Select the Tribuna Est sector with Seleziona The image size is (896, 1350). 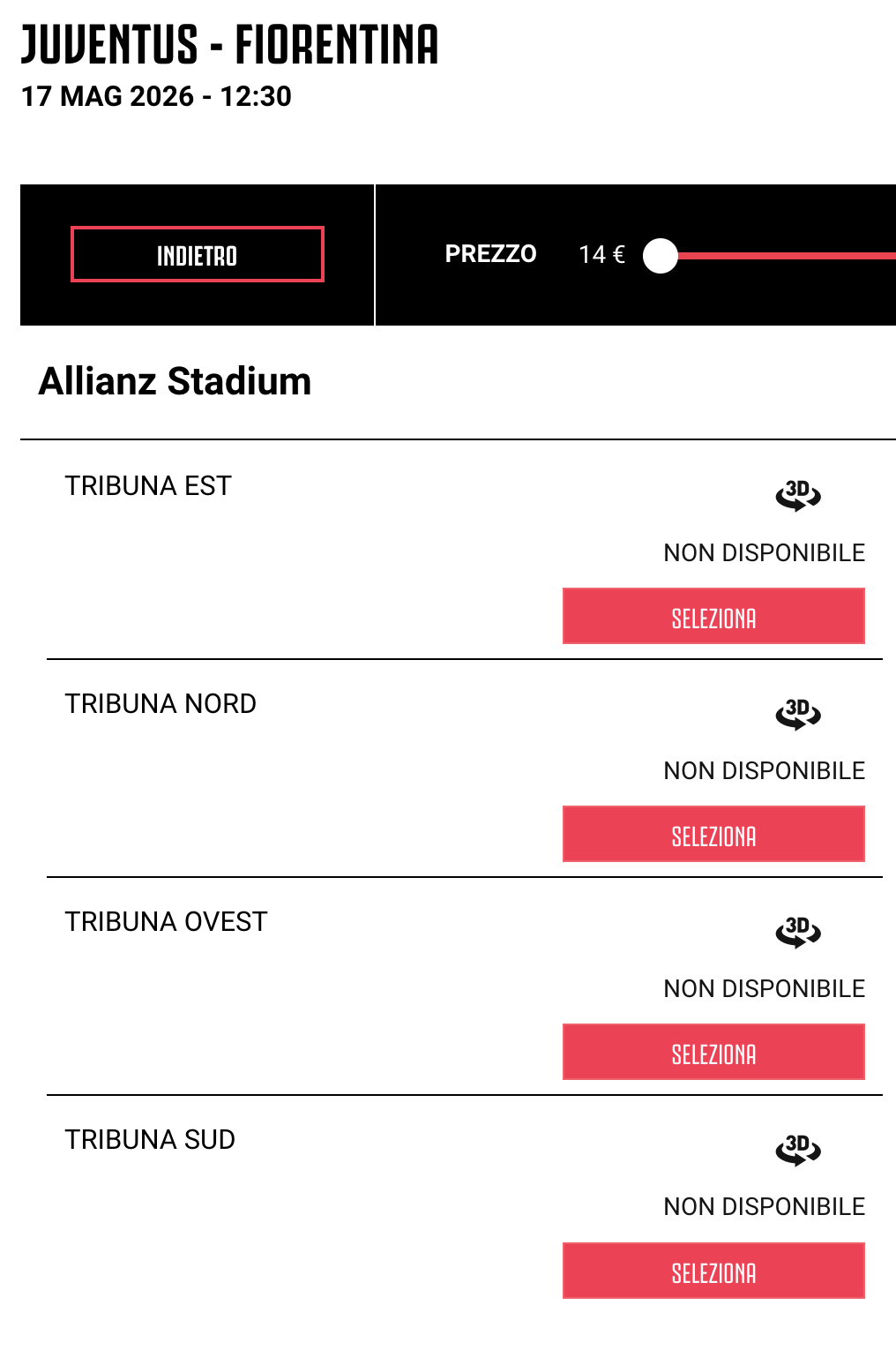click(713, 616)
